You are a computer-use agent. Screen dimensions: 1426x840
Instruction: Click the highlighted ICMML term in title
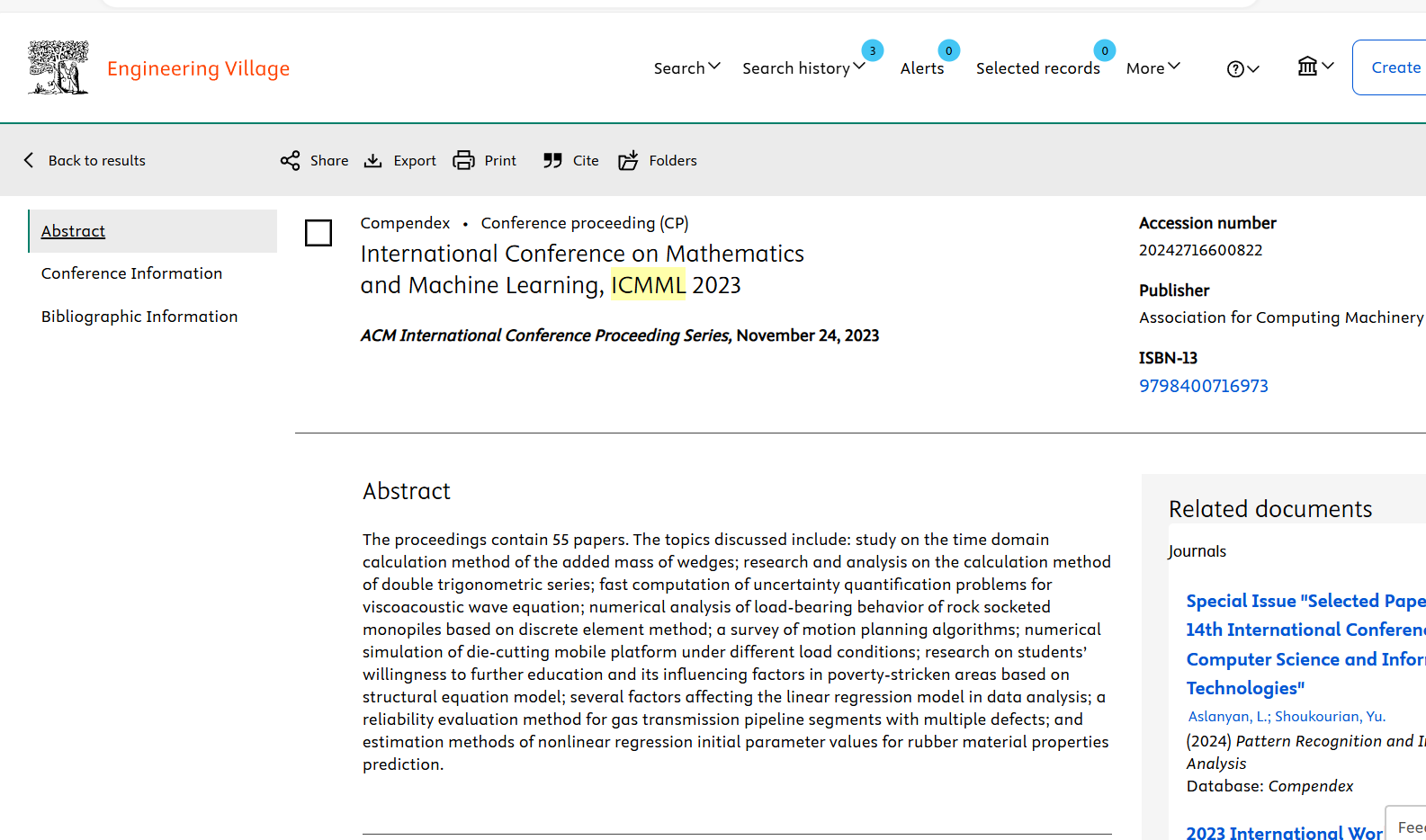pos(648,285)
